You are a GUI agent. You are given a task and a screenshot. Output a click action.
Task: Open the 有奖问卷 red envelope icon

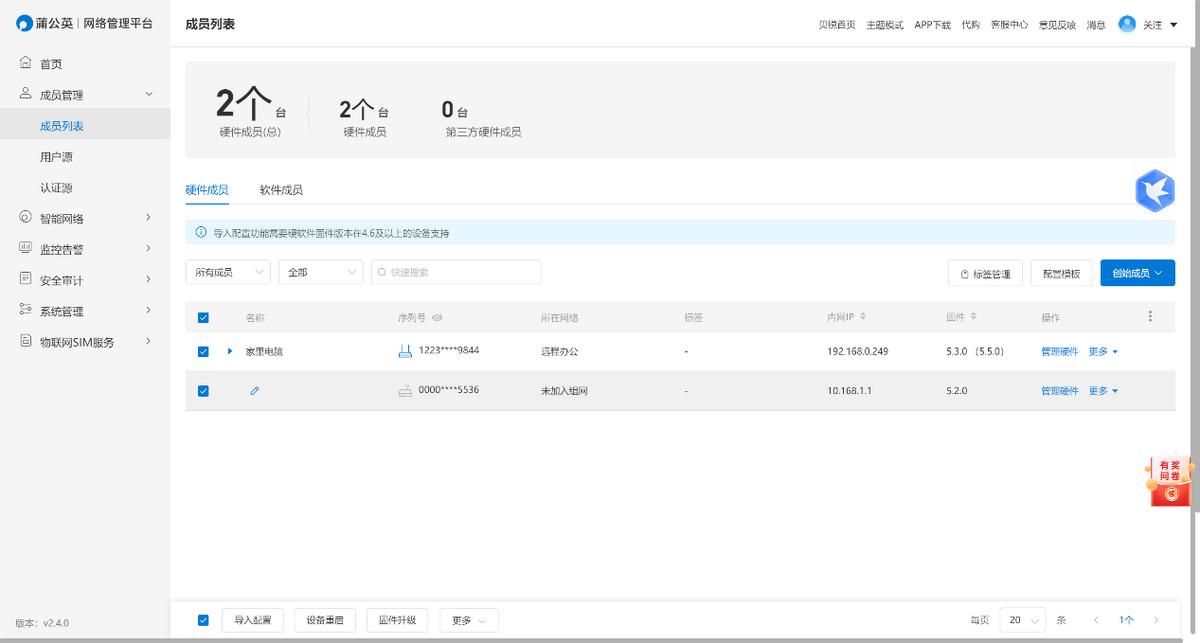pyautogui.click(x=1170, y=482)
